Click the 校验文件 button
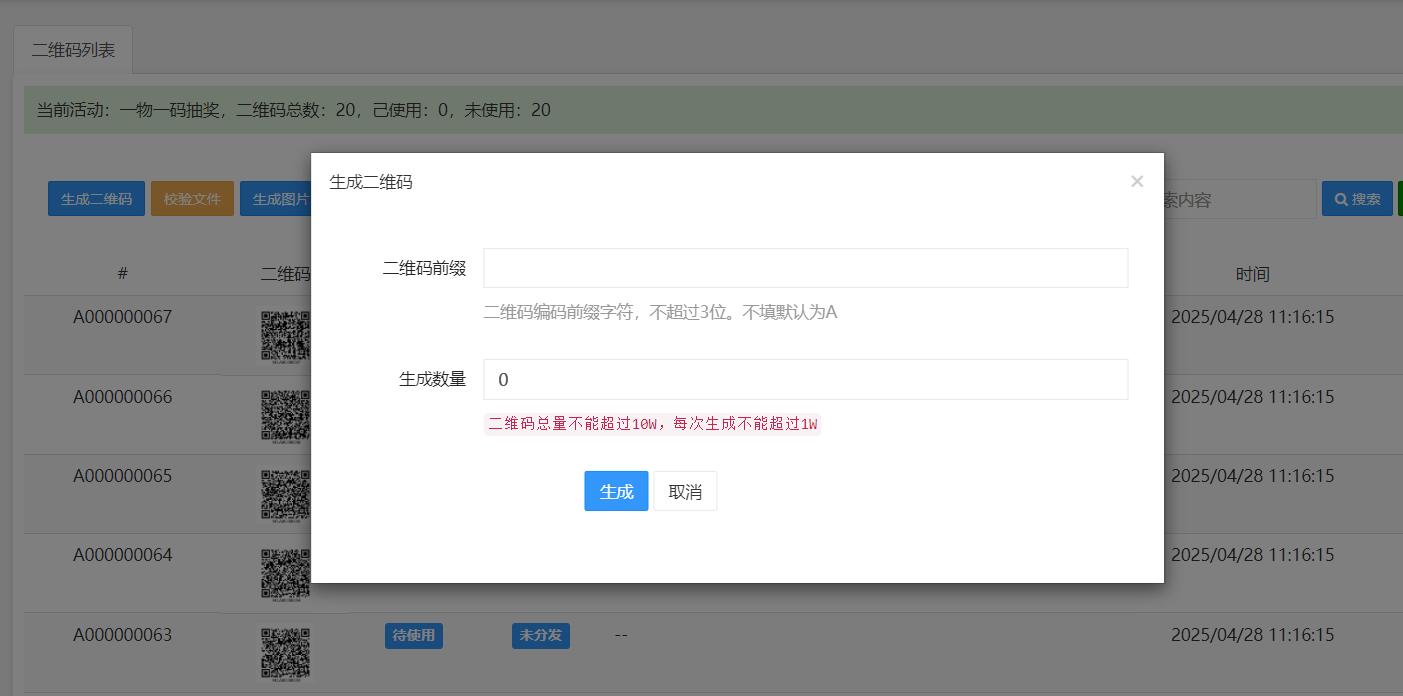The width and height of the screenshot is (1403, 696). (x=192, y=199)
